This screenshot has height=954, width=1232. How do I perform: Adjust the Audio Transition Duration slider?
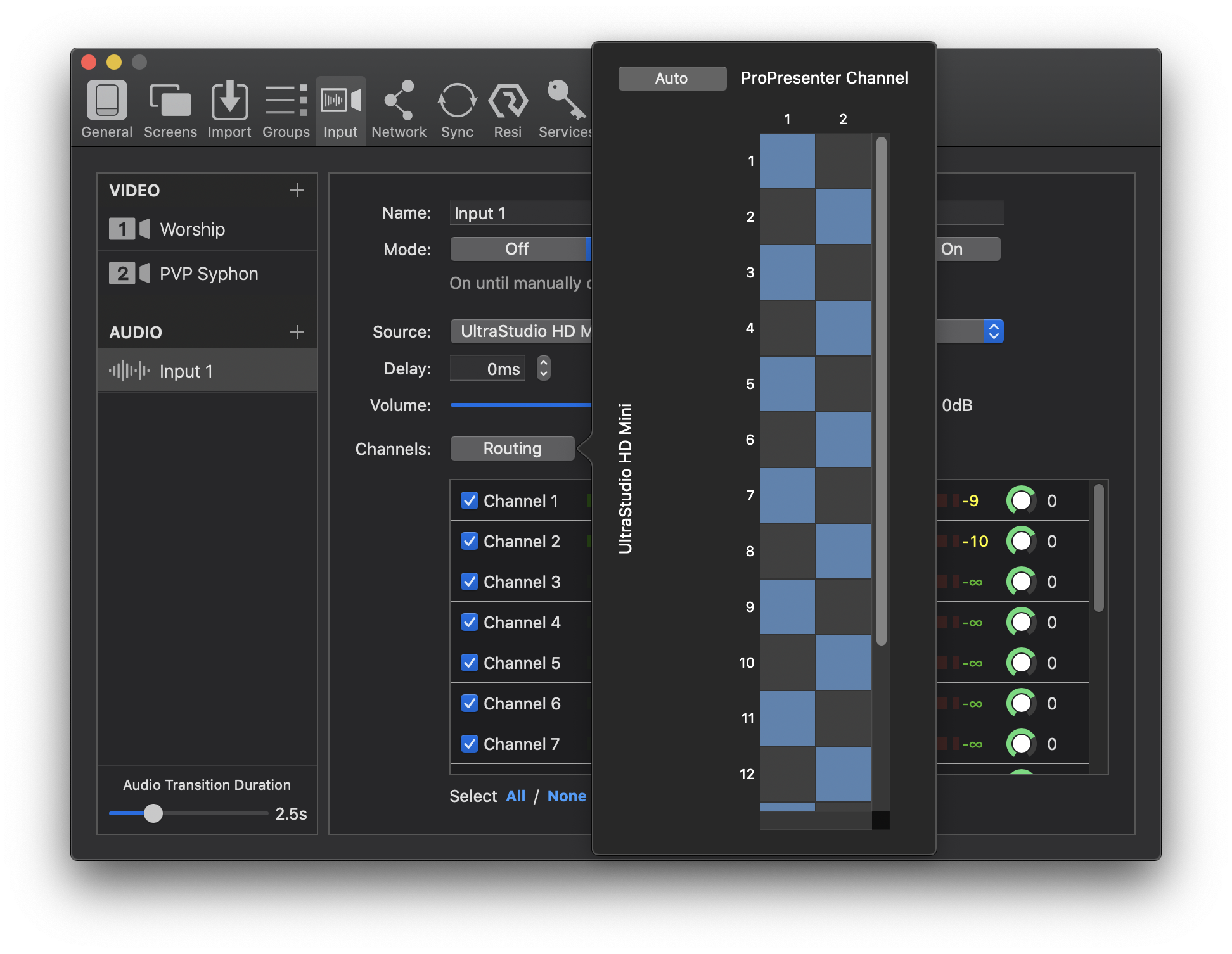[x=153, y=813]
